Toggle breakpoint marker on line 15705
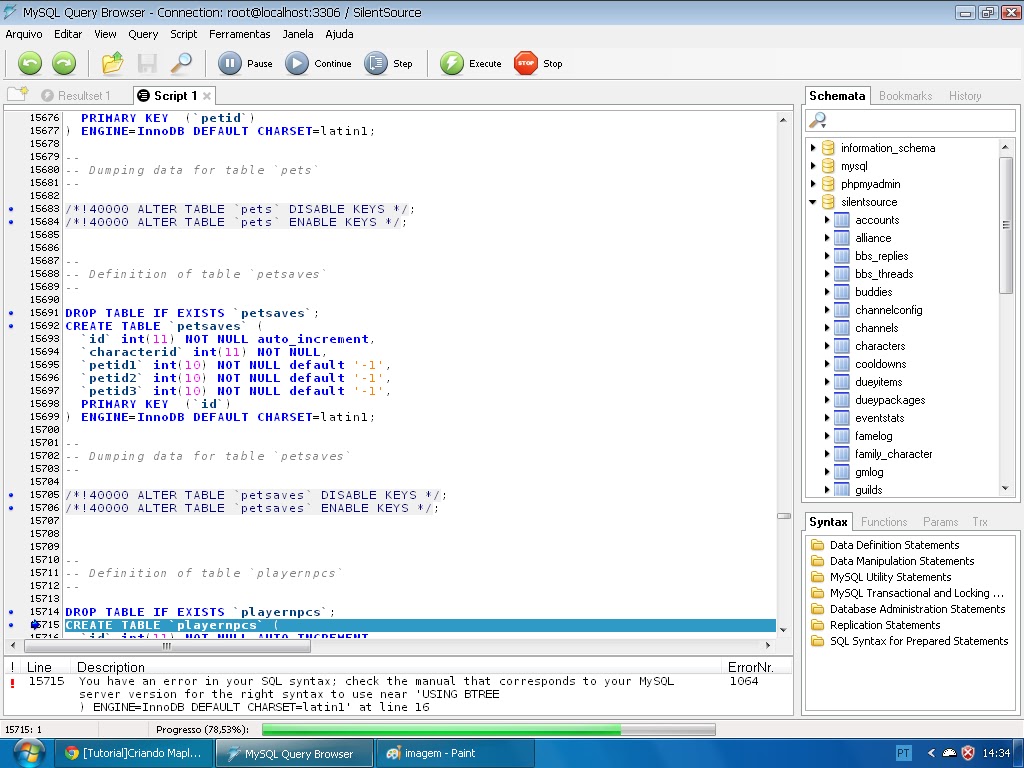 pyautogui.click(x=11, y=495)
